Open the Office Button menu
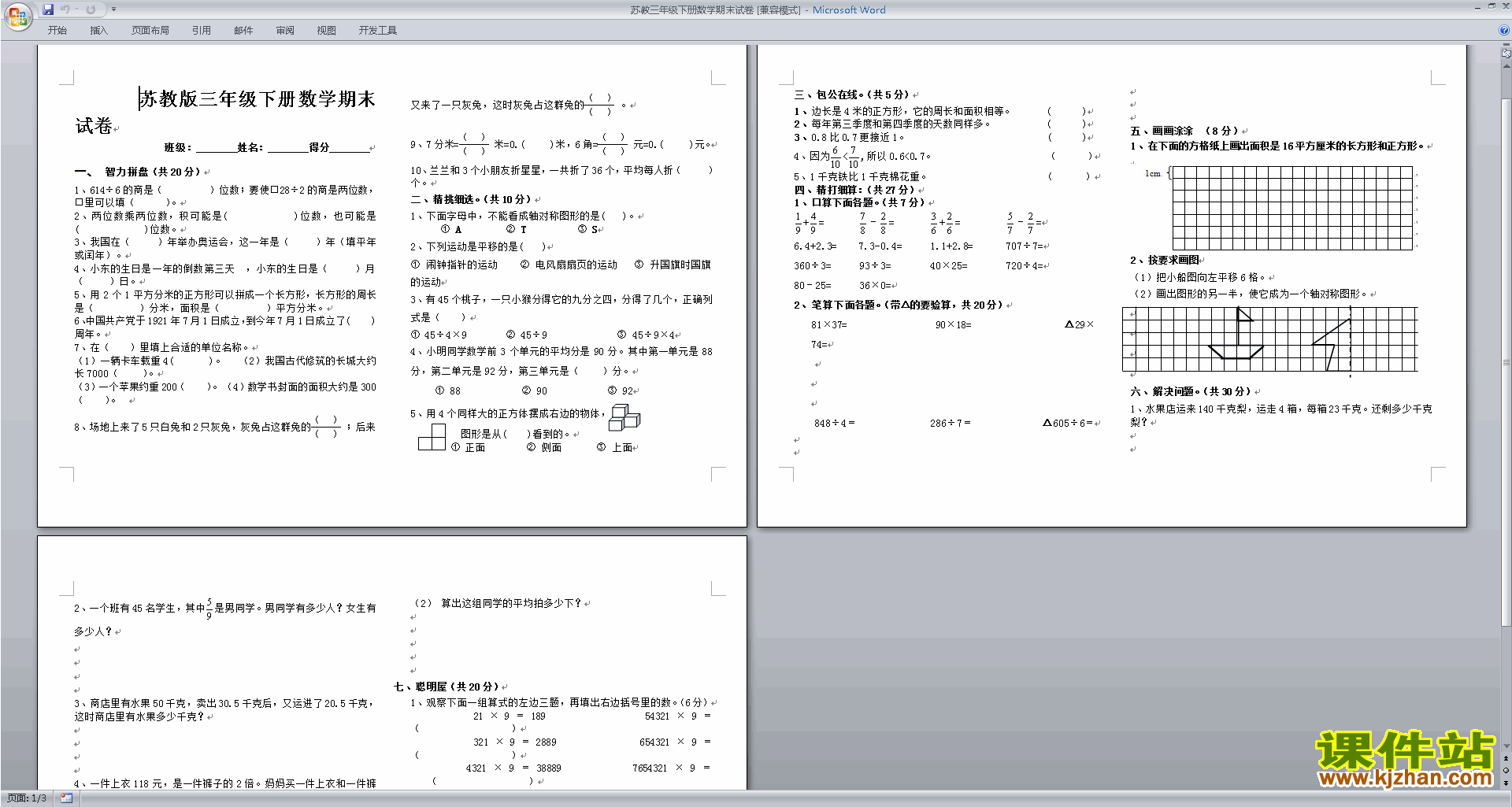The image size is (1512, 807). coord(17,16)
